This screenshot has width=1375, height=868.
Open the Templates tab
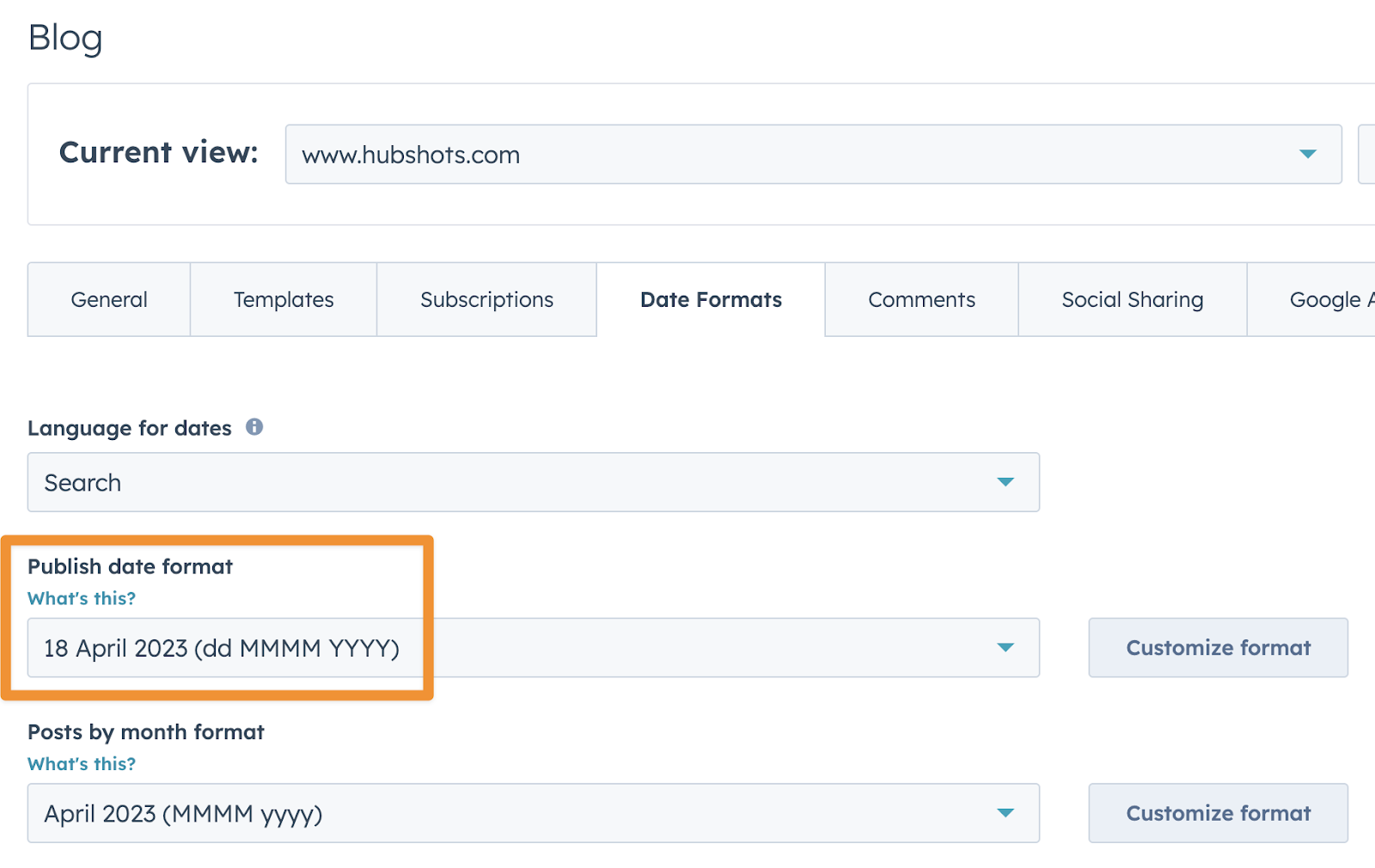pyautogui.click(x=284, y=300)
